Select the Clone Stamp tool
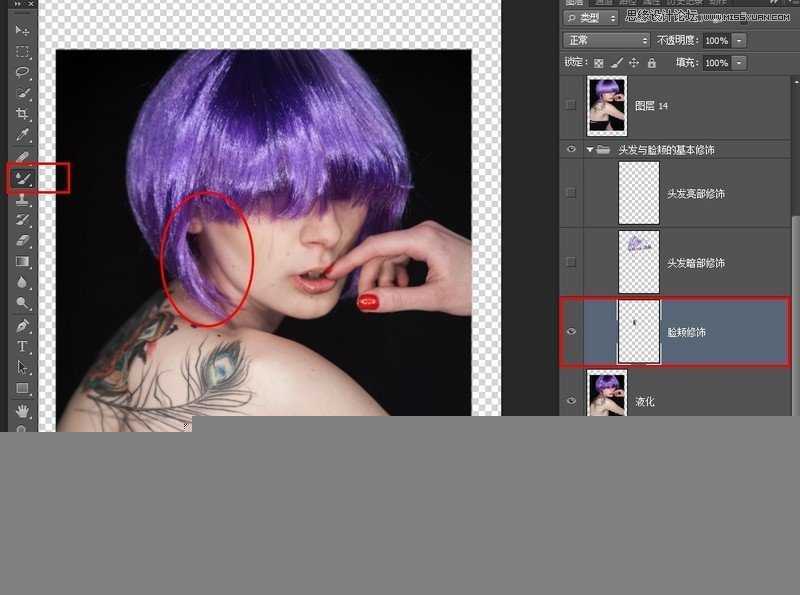This screenshot has width=800, height=595. (22, 199)
